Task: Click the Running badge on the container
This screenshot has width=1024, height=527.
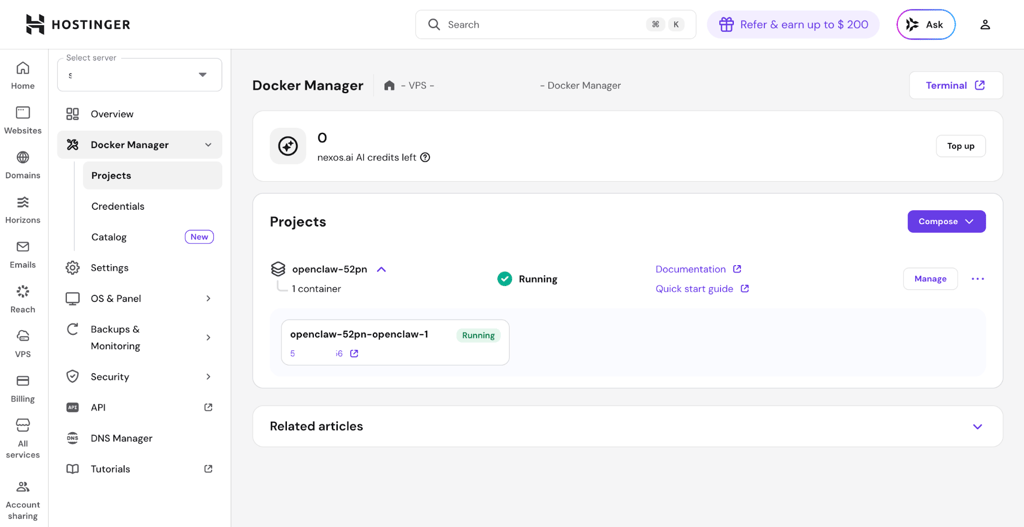Action: click(478, 336)
